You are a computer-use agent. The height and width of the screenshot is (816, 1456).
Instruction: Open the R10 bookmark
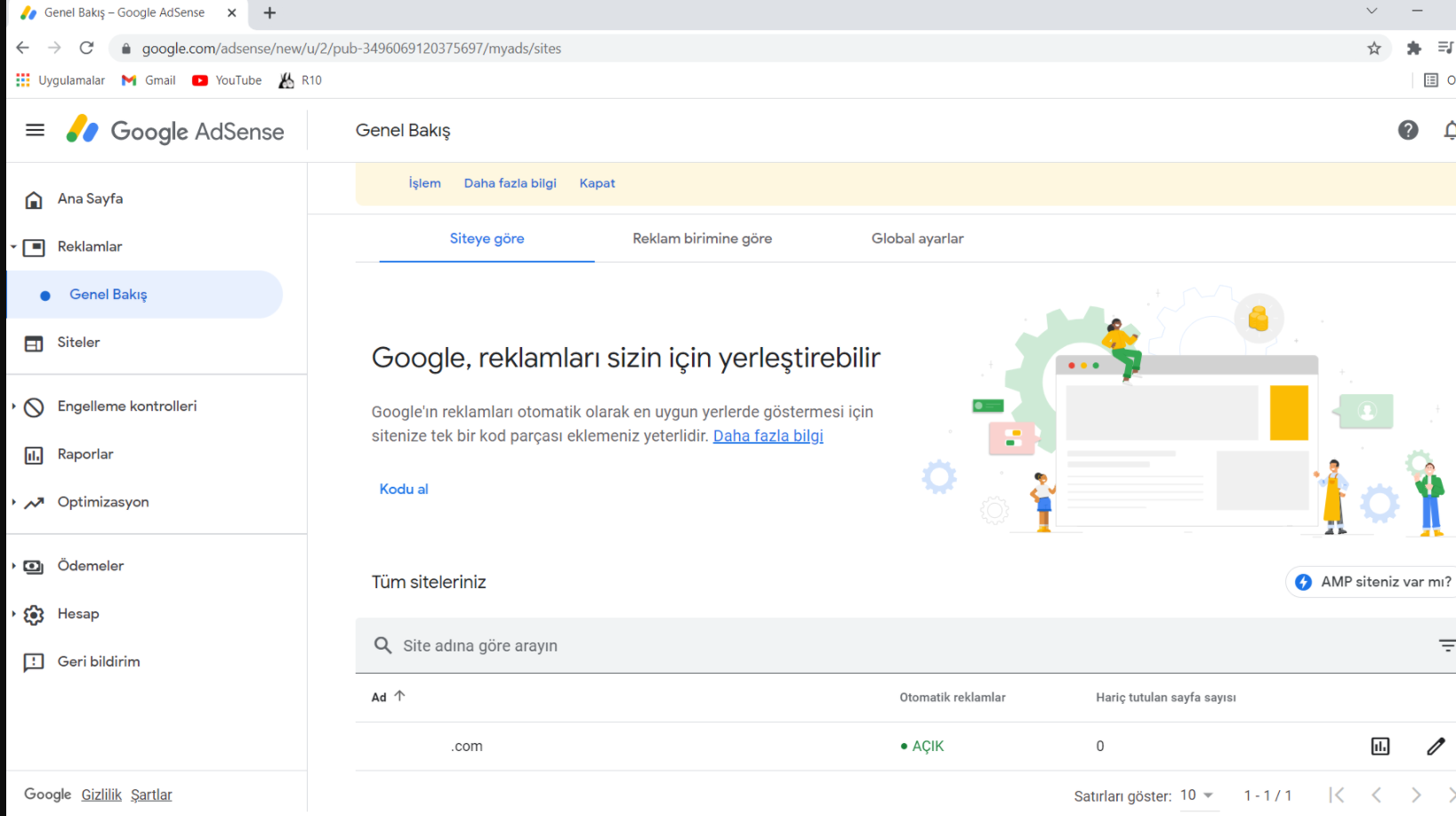[x=300, y=80]
